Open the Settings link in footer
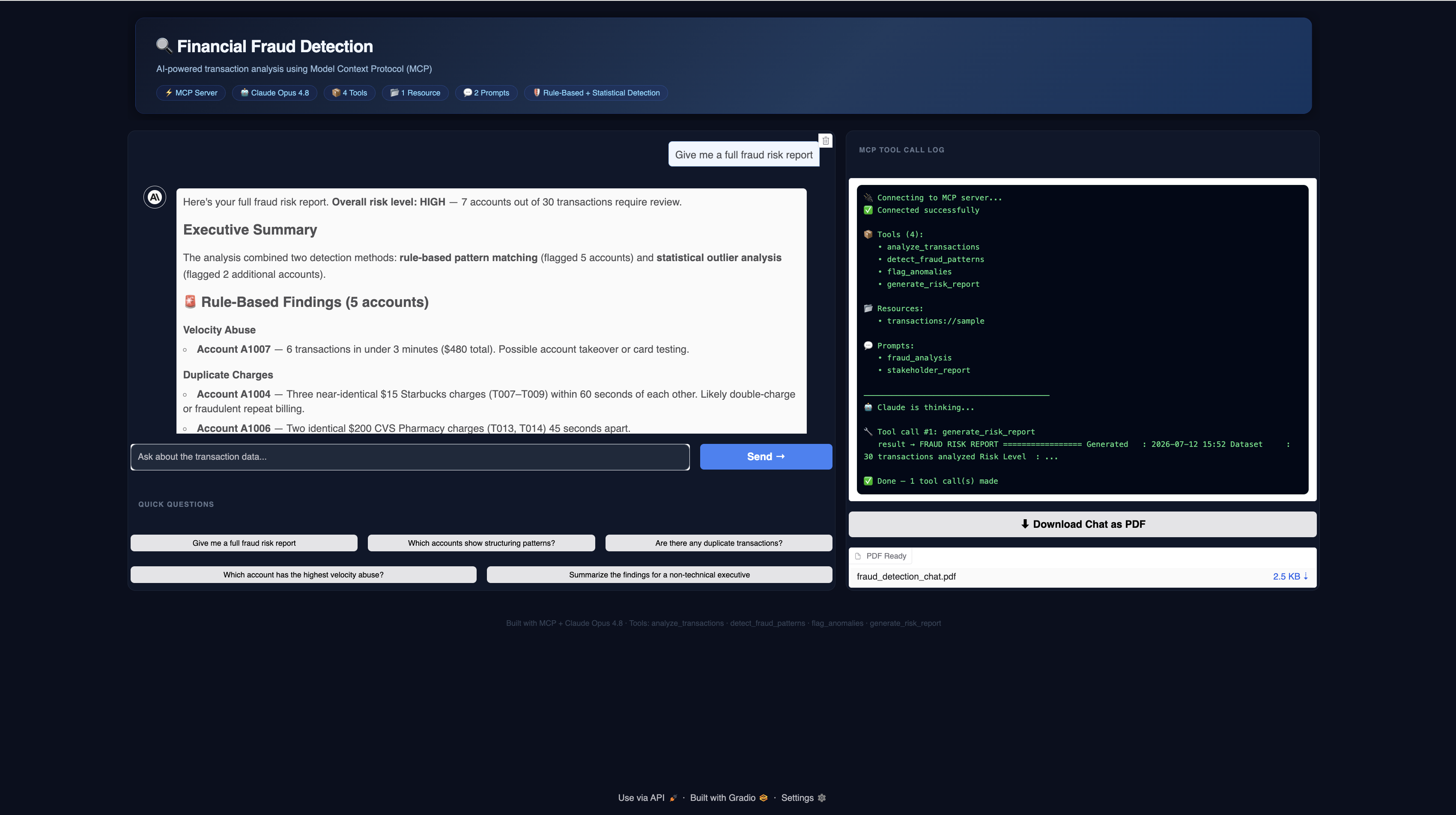 [x=803, y=797]
